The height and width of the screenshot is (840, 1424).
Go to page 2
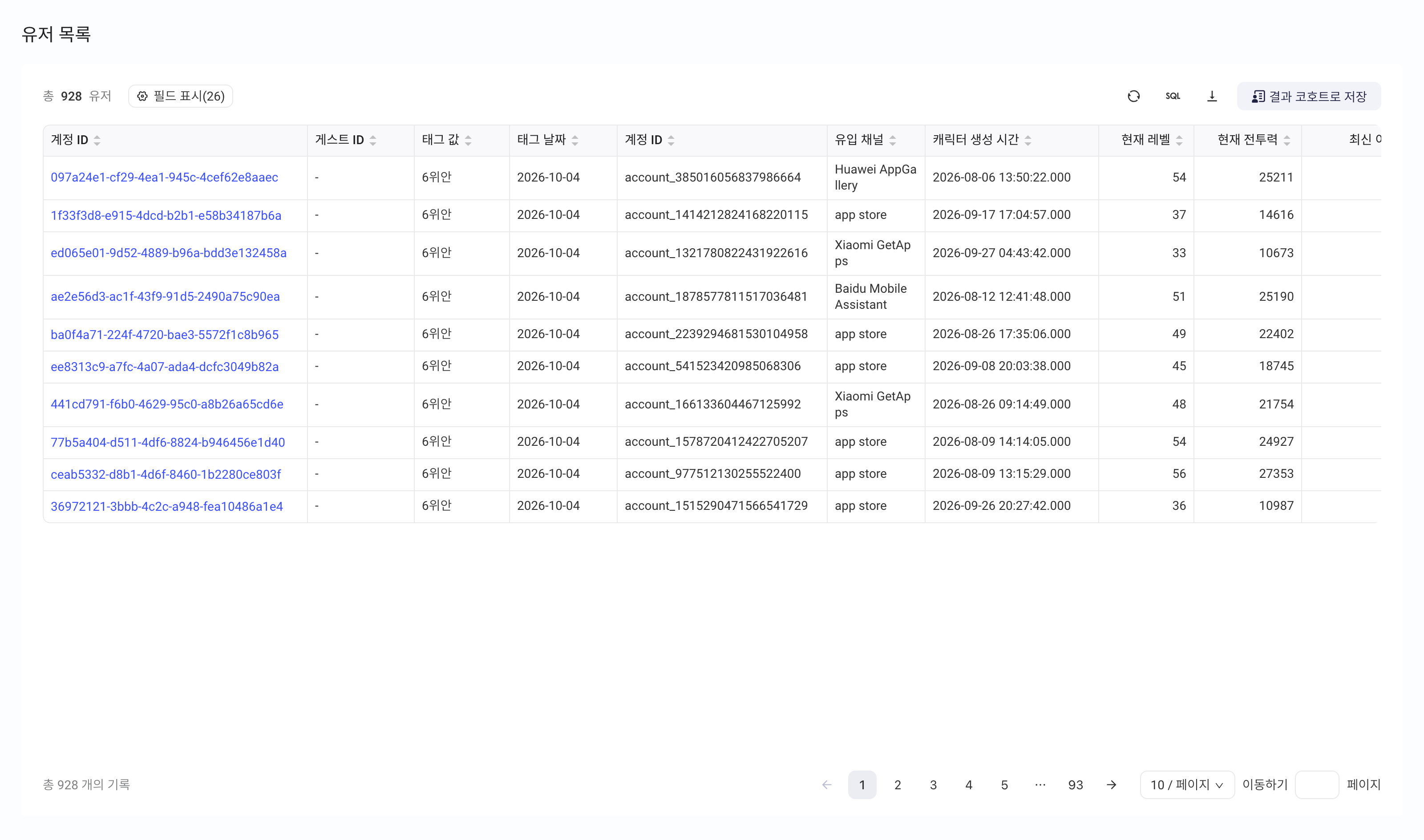tap(898, 784)
